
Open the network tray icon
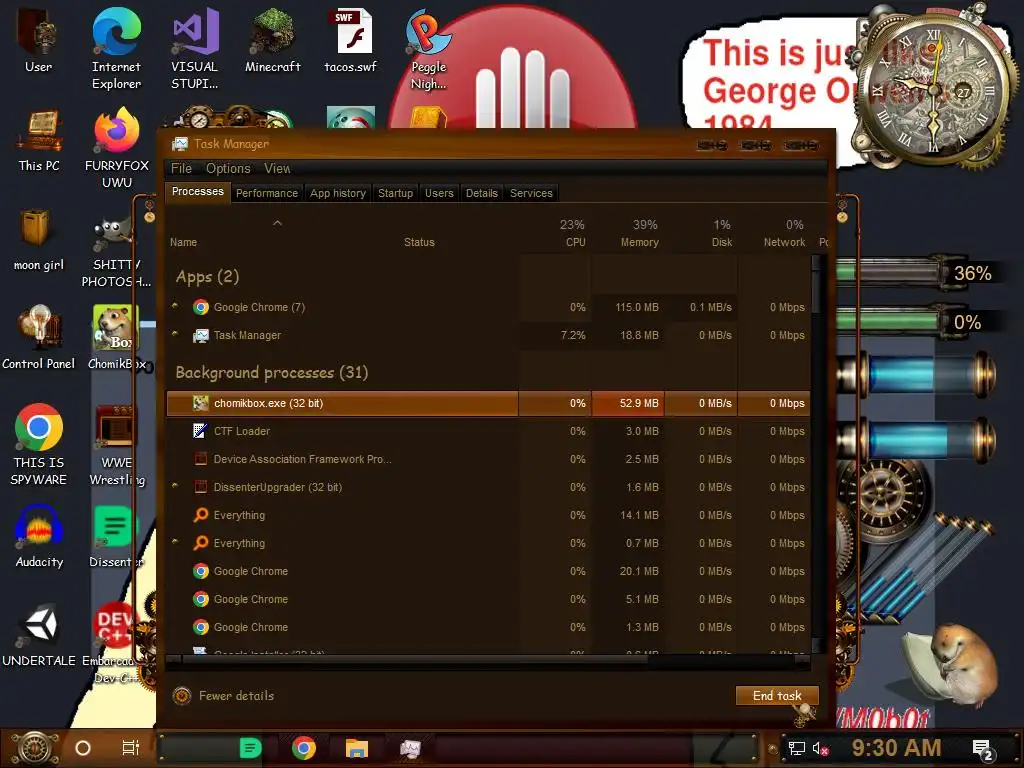coord(796,748)
